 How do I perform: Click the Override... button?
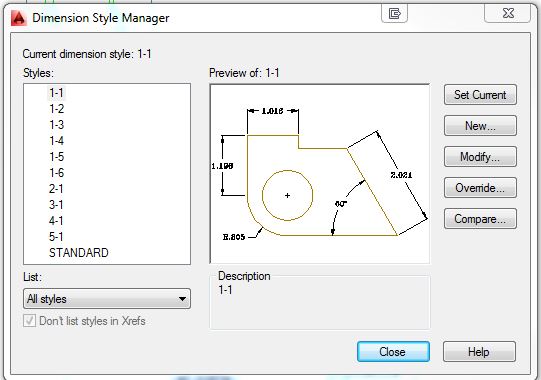[x=480, y=188]
